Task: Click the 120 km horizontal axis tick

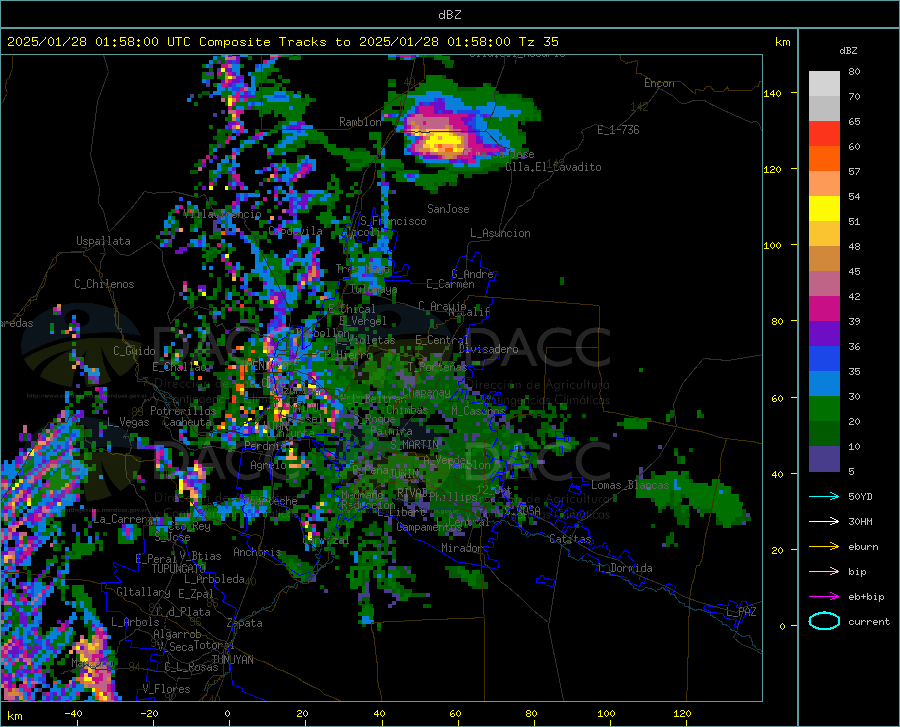Action: click(x=682, y=713)
